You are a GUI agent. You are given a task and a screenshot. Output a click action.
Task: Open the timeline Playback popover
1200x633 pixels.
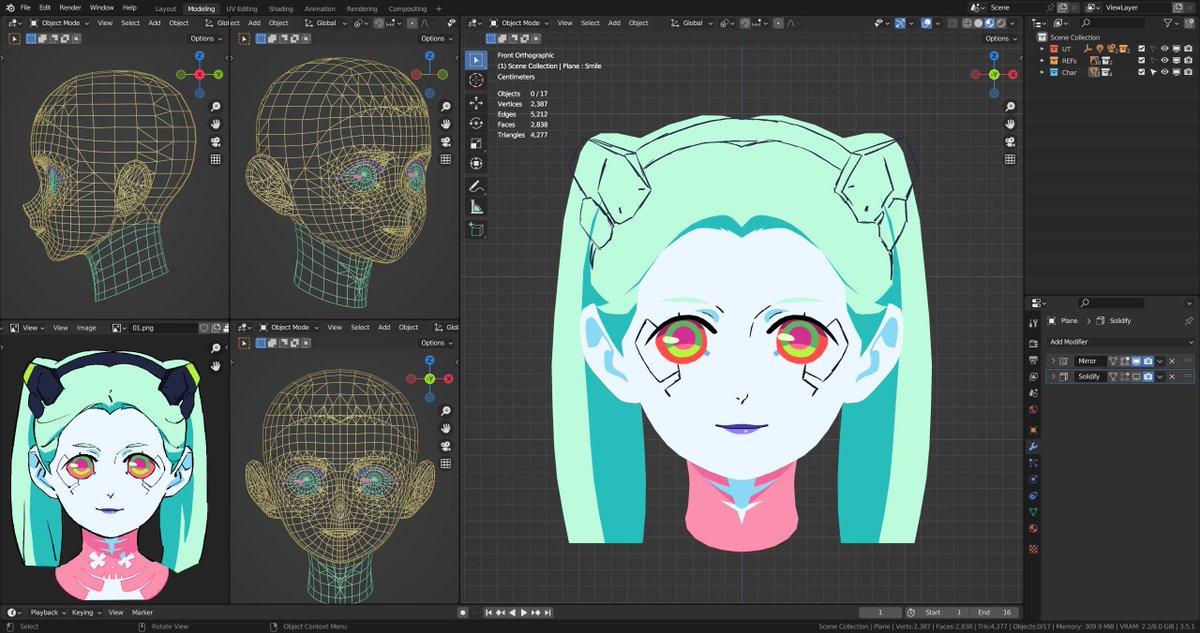pos(46,612)
